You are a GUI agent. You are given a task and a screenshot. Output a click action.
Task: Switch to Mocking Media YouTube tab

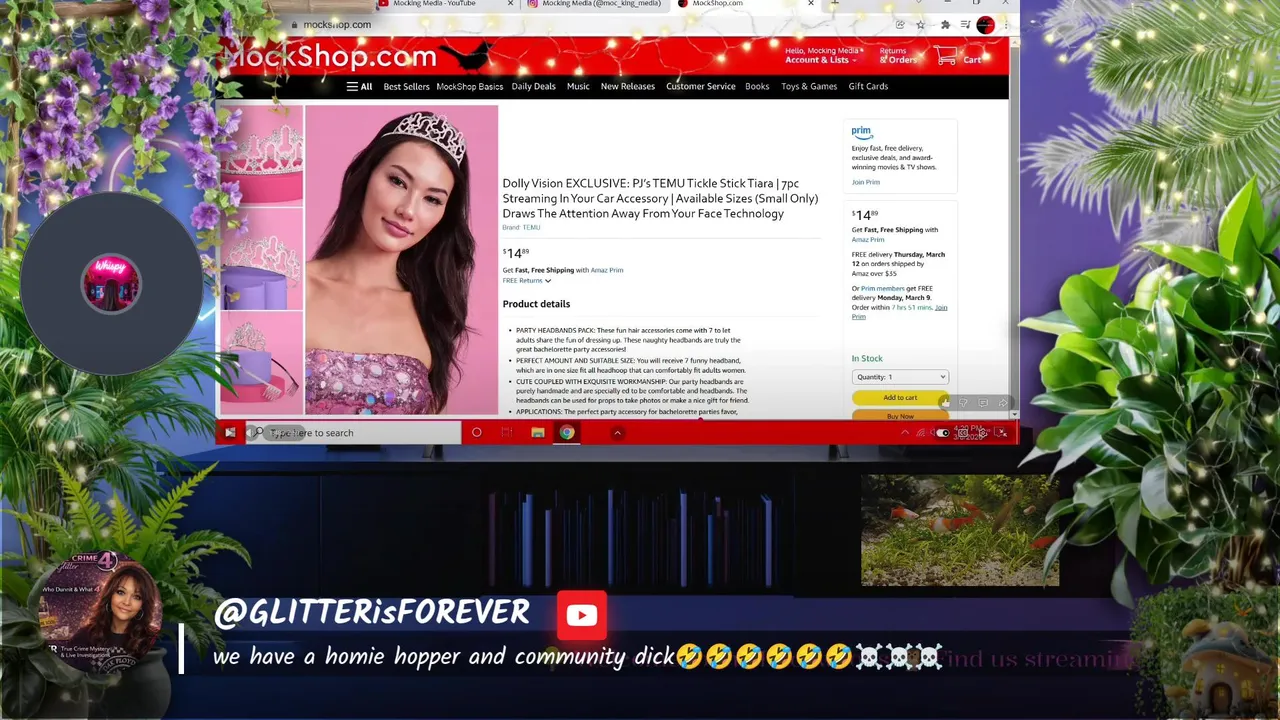pos(434,4)
